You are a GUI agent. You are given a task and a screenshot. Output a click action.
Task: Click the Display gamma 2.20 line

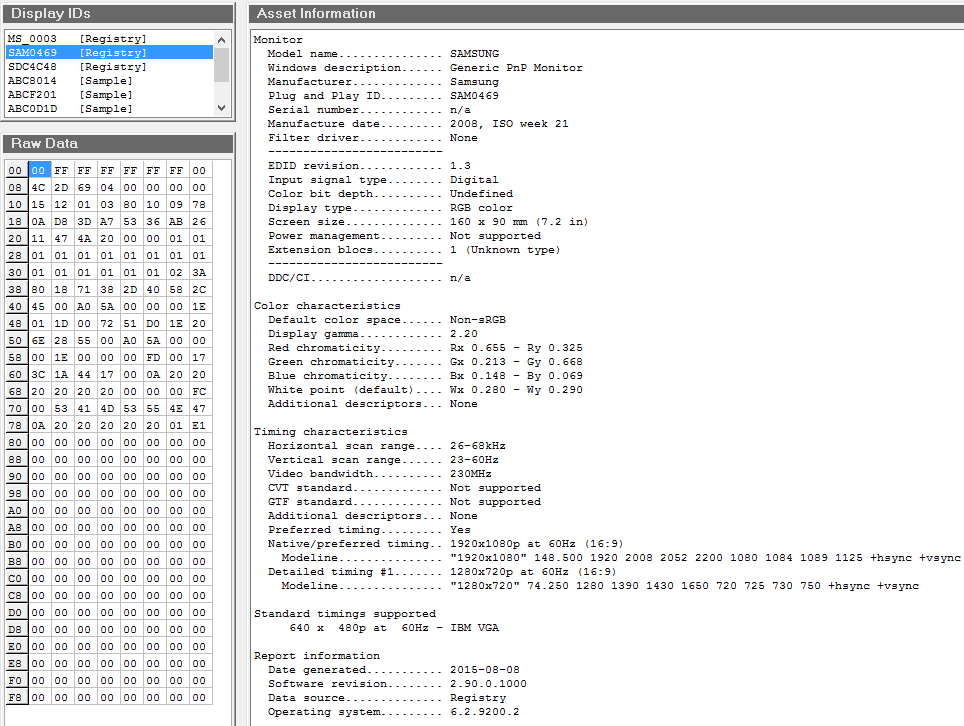pos(373,334)
